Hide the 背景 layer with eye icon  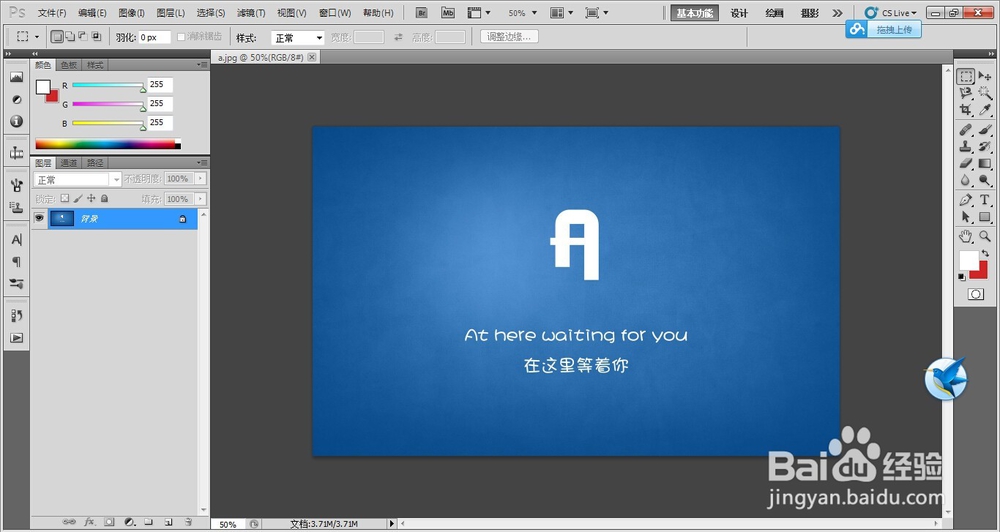(39, 218)
